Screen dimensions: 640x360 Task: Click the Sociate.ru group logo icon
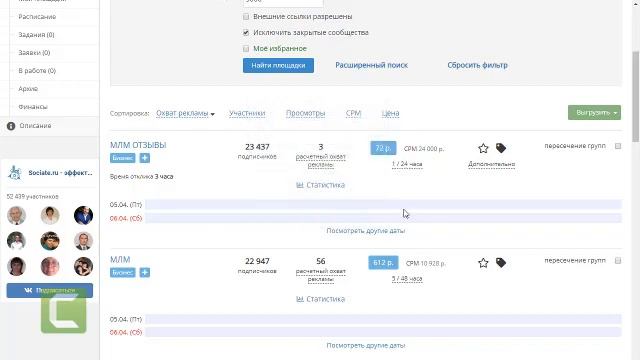point(15,173)
